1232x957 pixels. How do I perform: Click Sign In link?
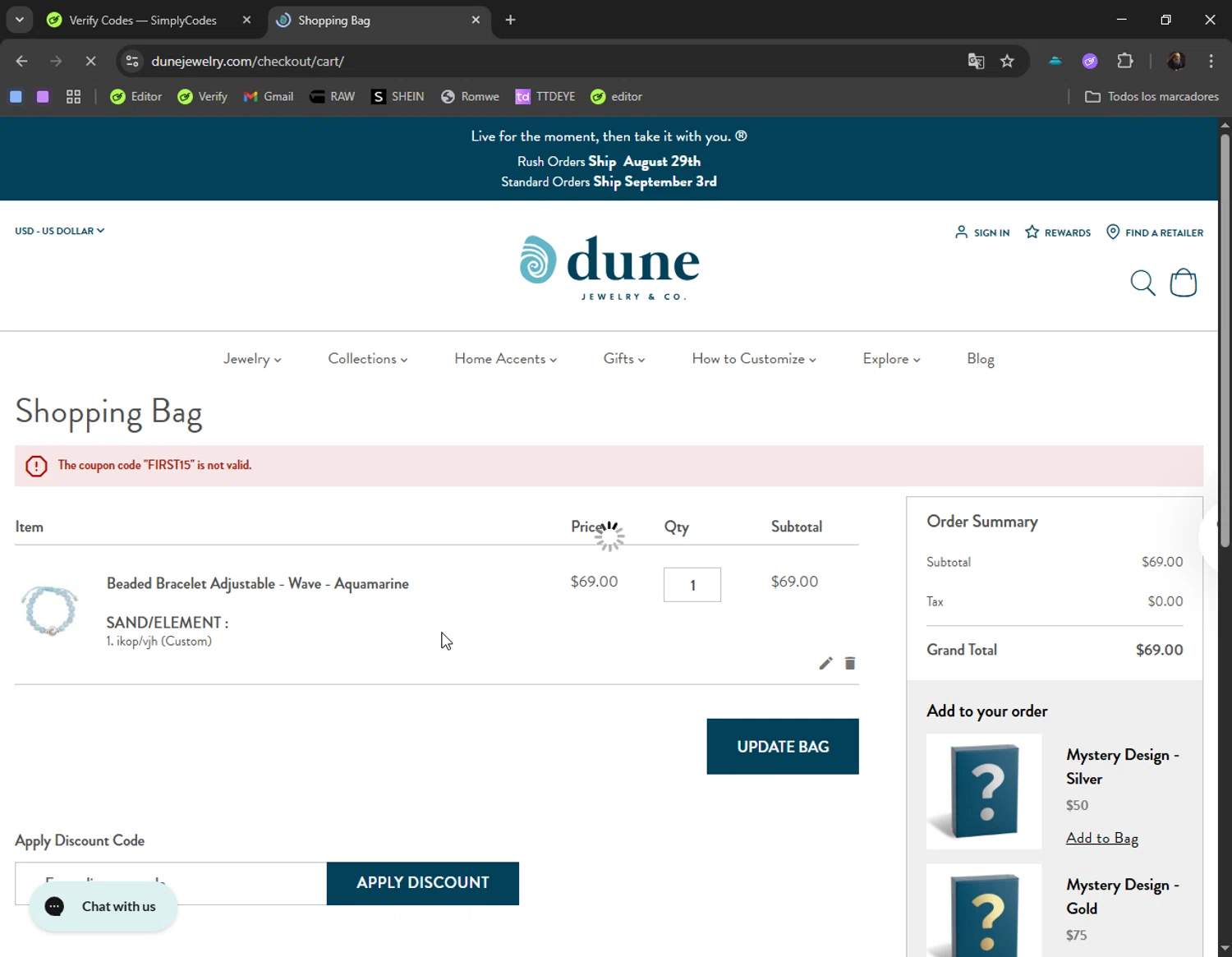(982, 232)
